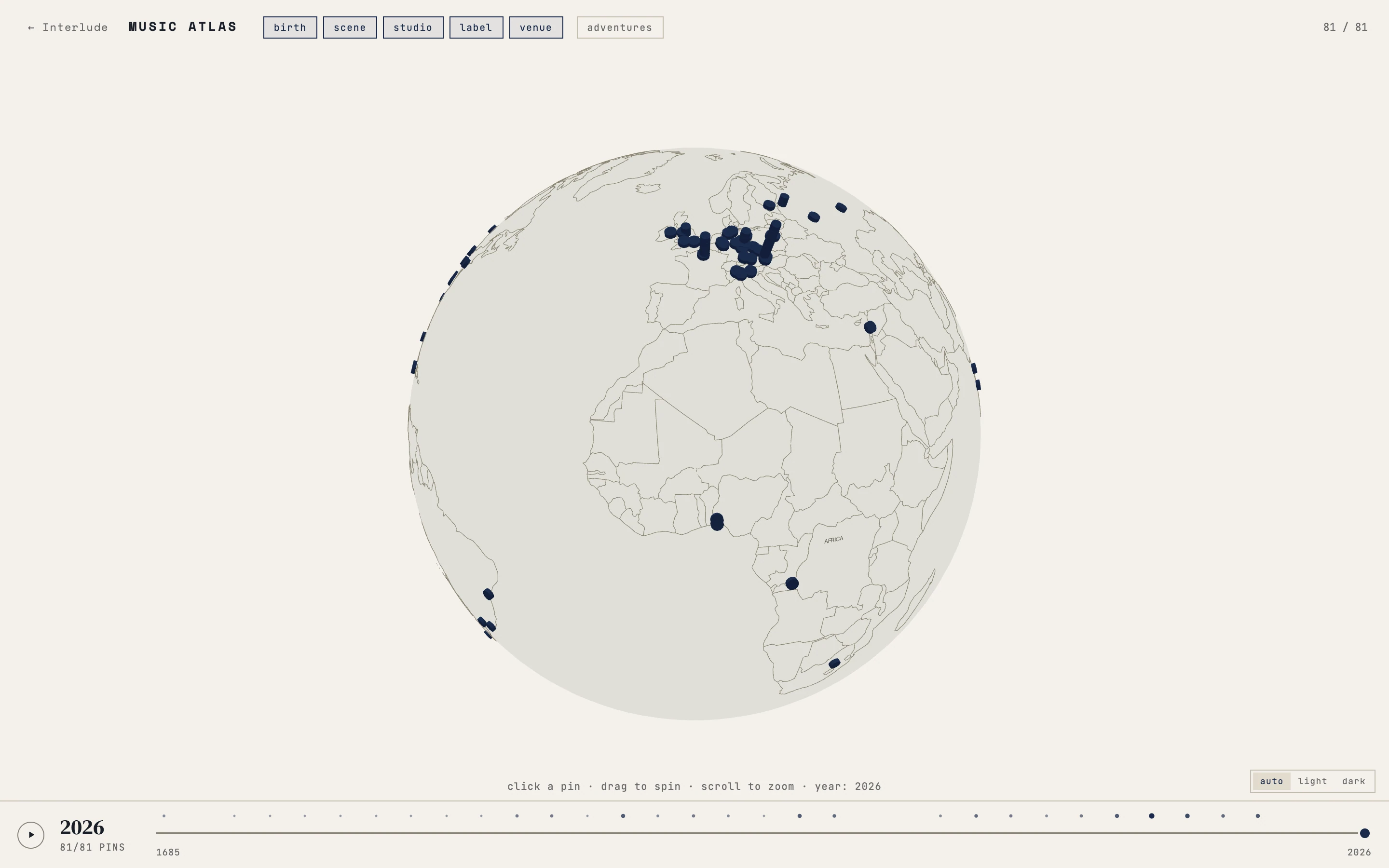The width and height of the screenshot is (1389, 868).
Task: Click the MUSIC ATLAS title
Action: pyautogui.click(x=182, y=27)
